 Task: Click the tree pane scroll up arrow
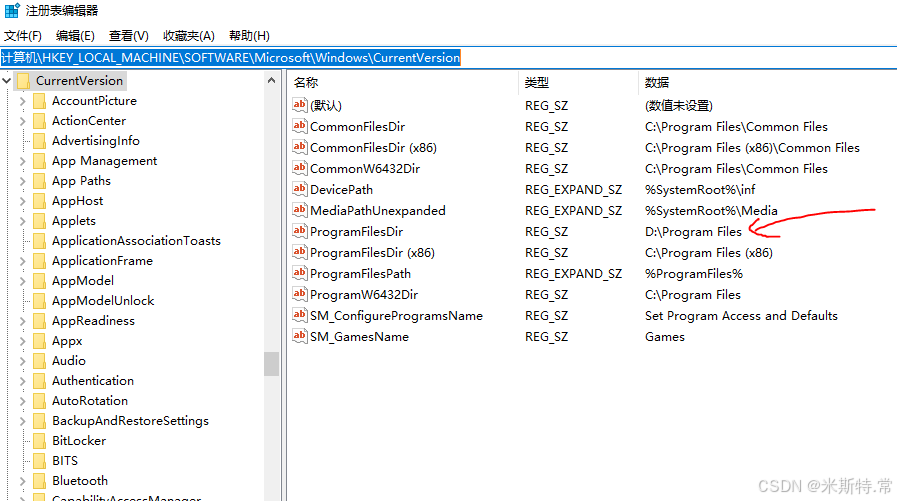[272, 81]
